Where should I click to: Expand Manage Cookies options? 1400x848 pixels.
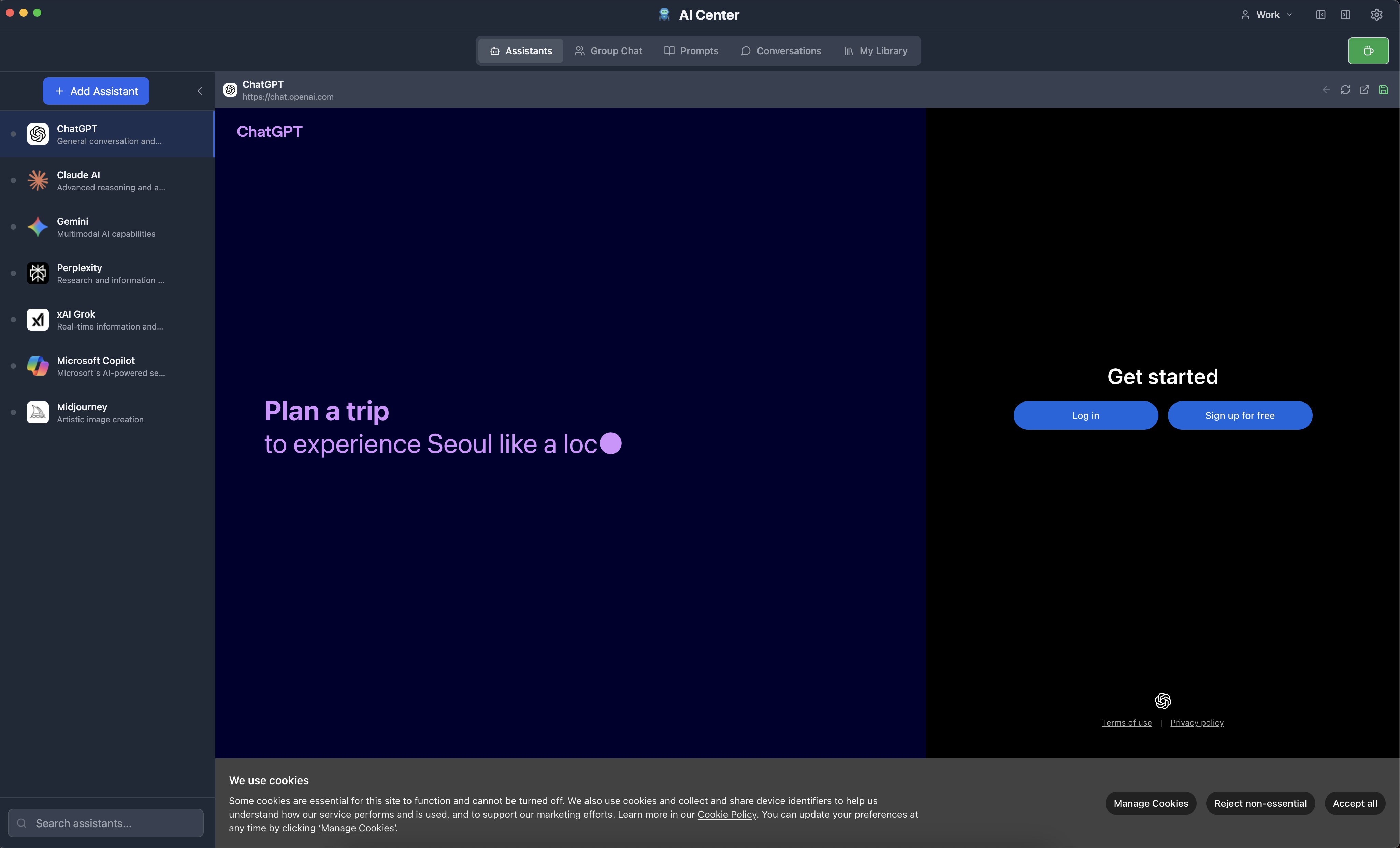pos(1151,803)
